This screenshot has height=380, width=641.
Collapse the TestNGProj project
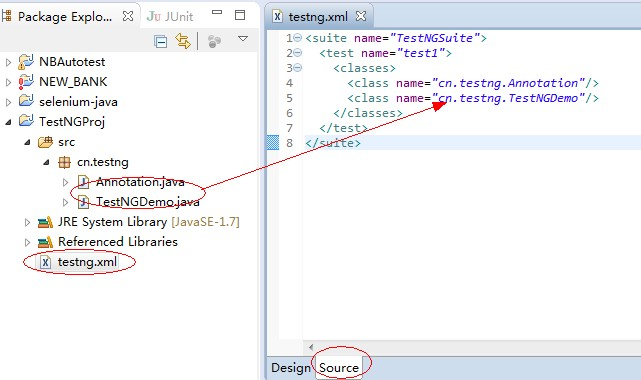(8, 122)
